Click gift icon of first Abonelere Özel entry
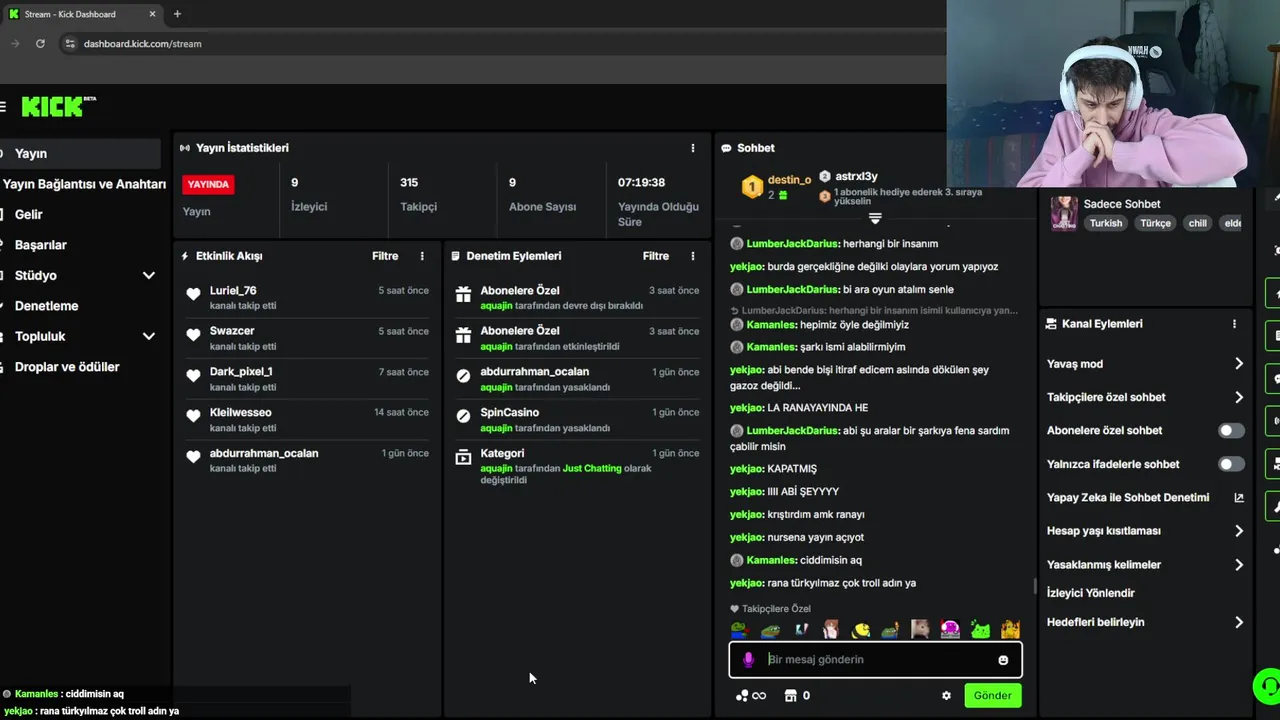The height and width of the screenshot is (720, 1280). (x=463, y=294)
